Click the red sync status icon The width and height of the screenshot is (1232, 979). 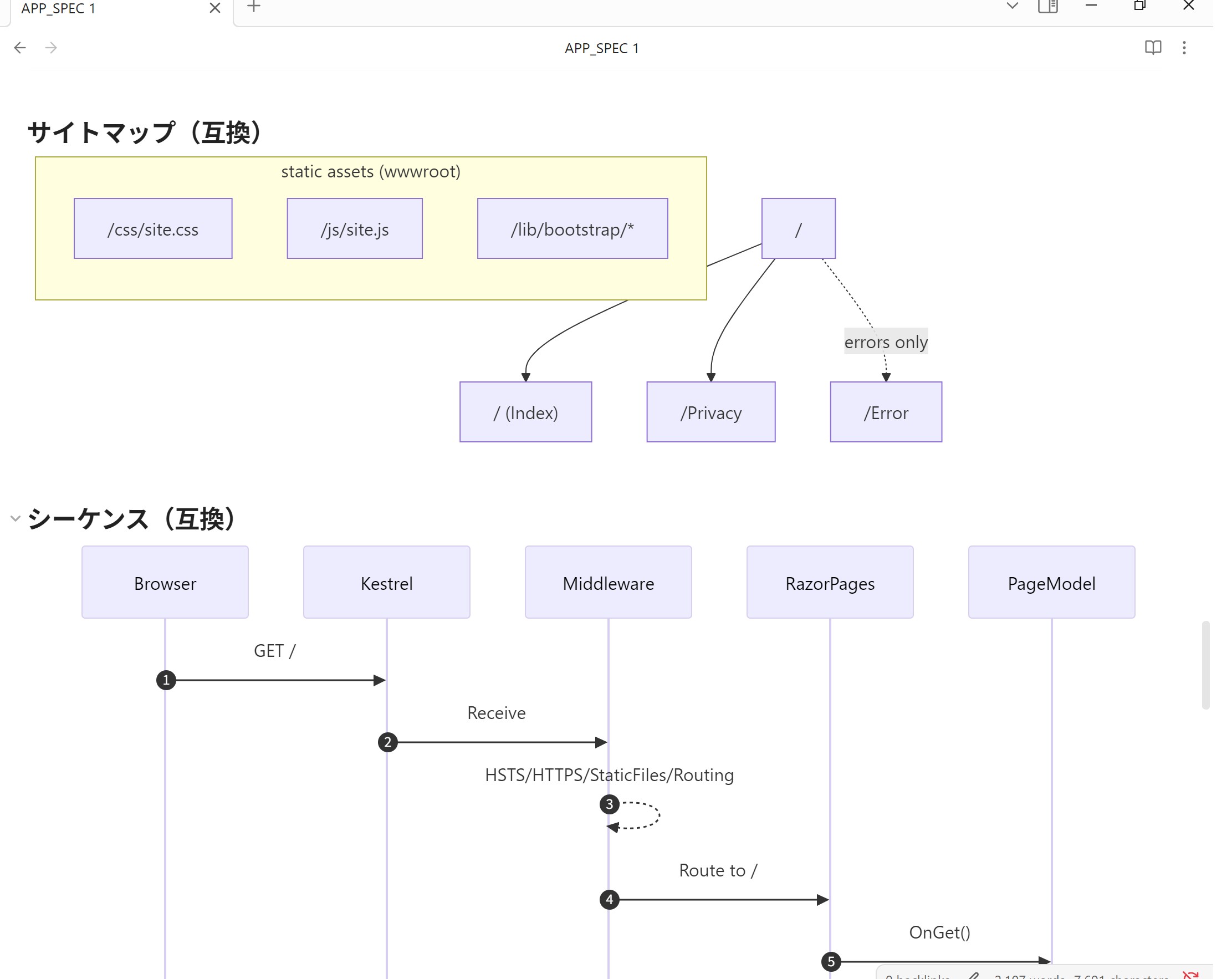(x=1190, y=975)
